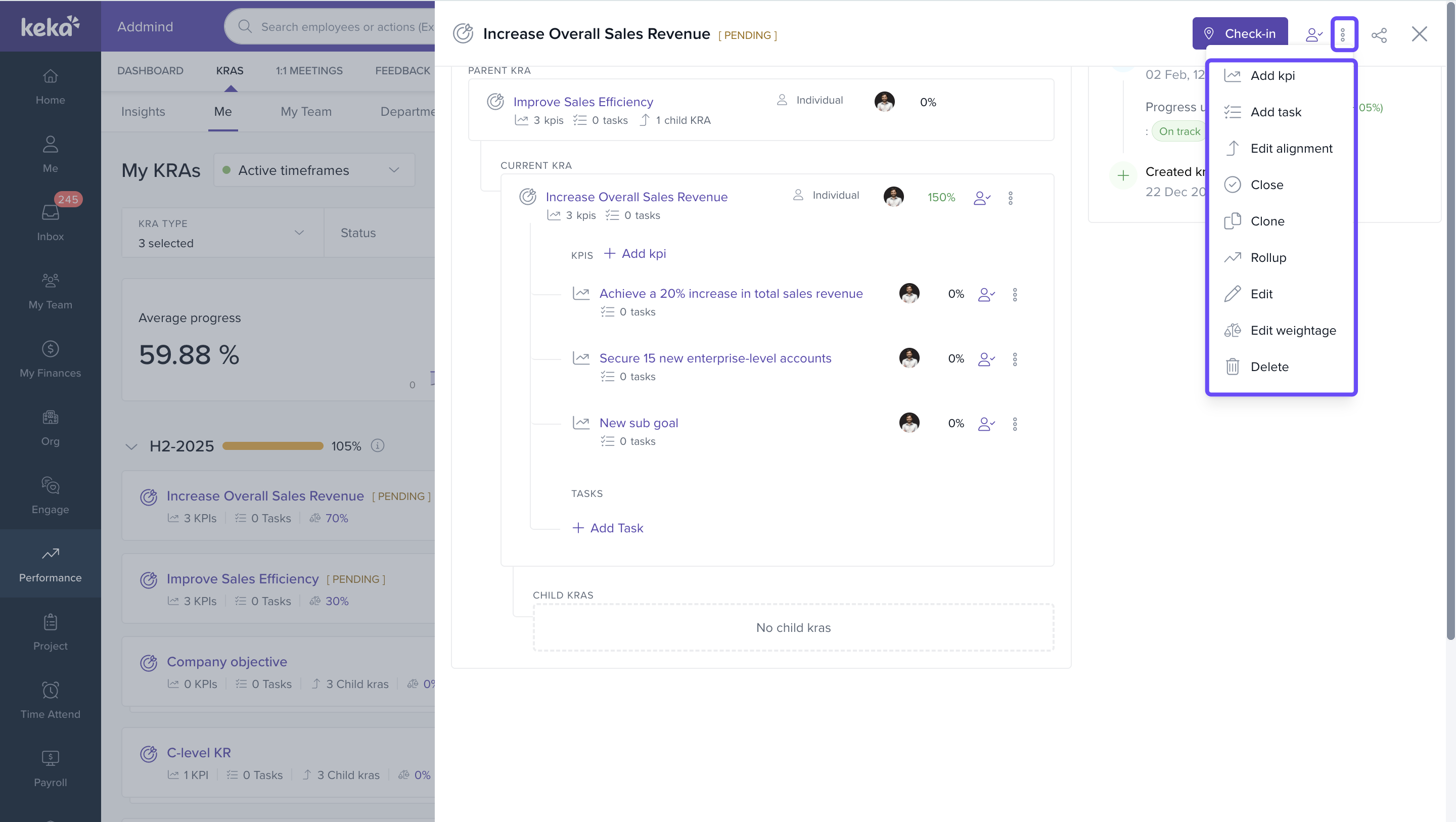Image resolution: width=1456 pixels, height=822 pixels.
Task: Open options for New sub goal KPI
Action: (x=1015, y=424)
